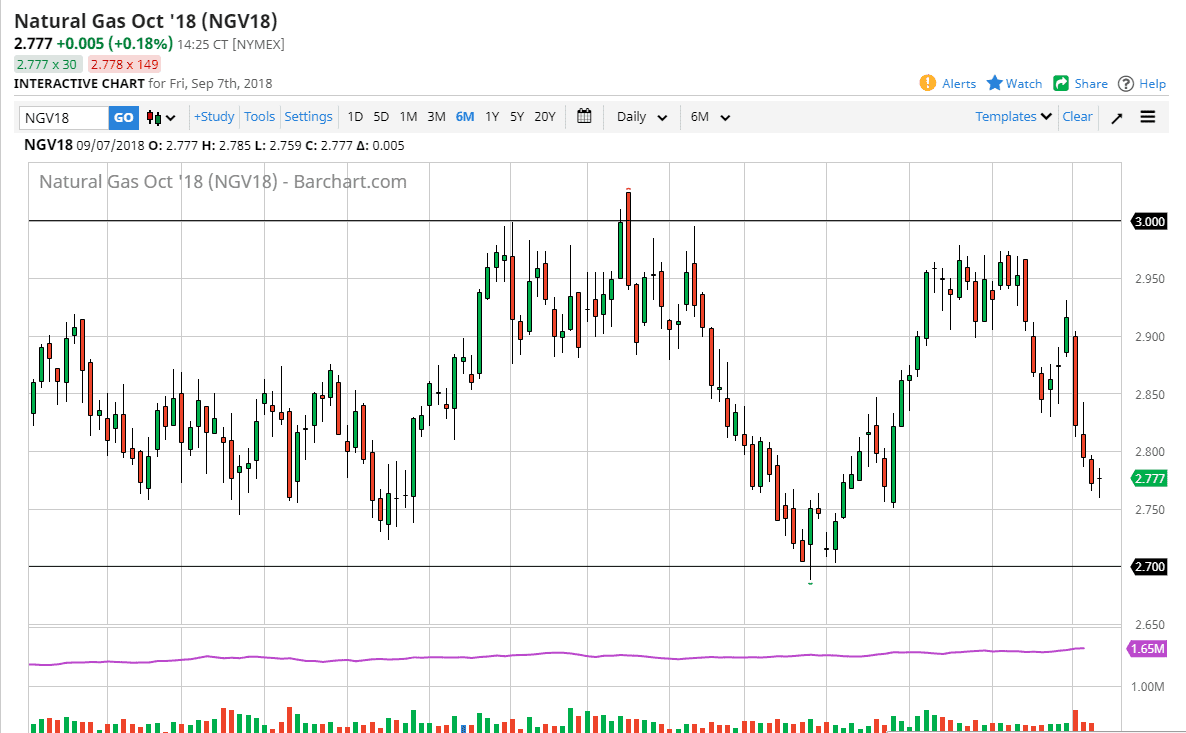Expand the 6M period dropdown
Viewport: 1186px width, 733px height.
click(x=710, y=117)
